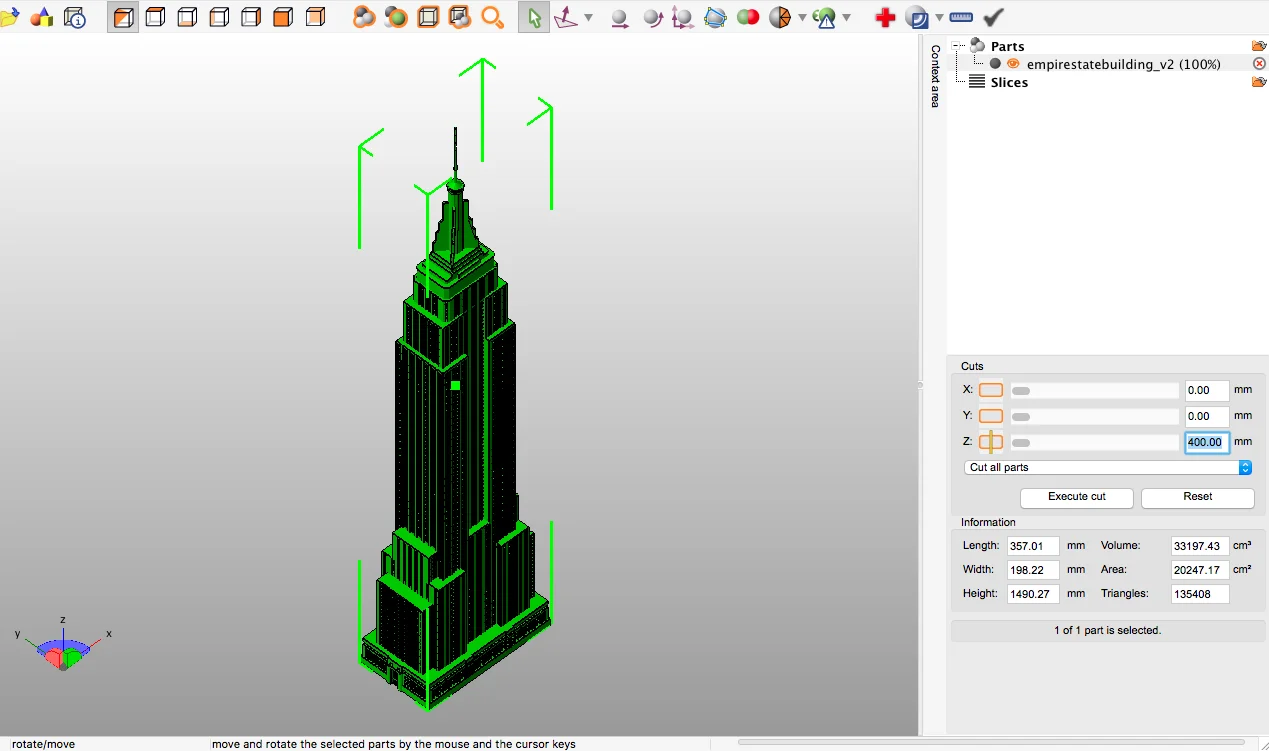The height and width of the screenshot is (751, 1269).
Task: Toggle eye visibility for empirestatebuilding_v2
Action: pos(1013,64)
